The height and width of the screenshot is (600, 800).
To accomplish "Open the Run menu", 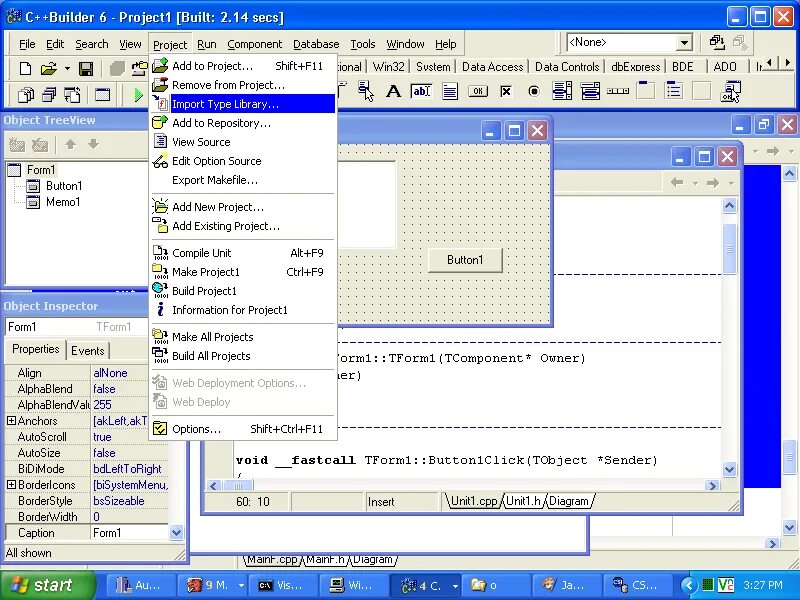I will (207, 44).
